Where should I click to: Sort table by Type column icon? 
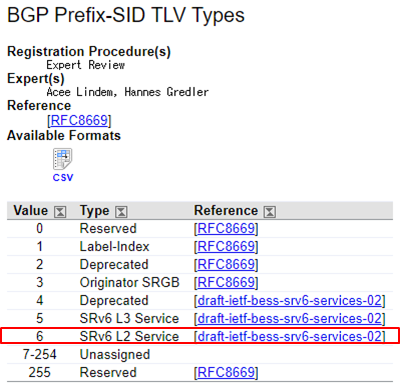click(121, 212)
